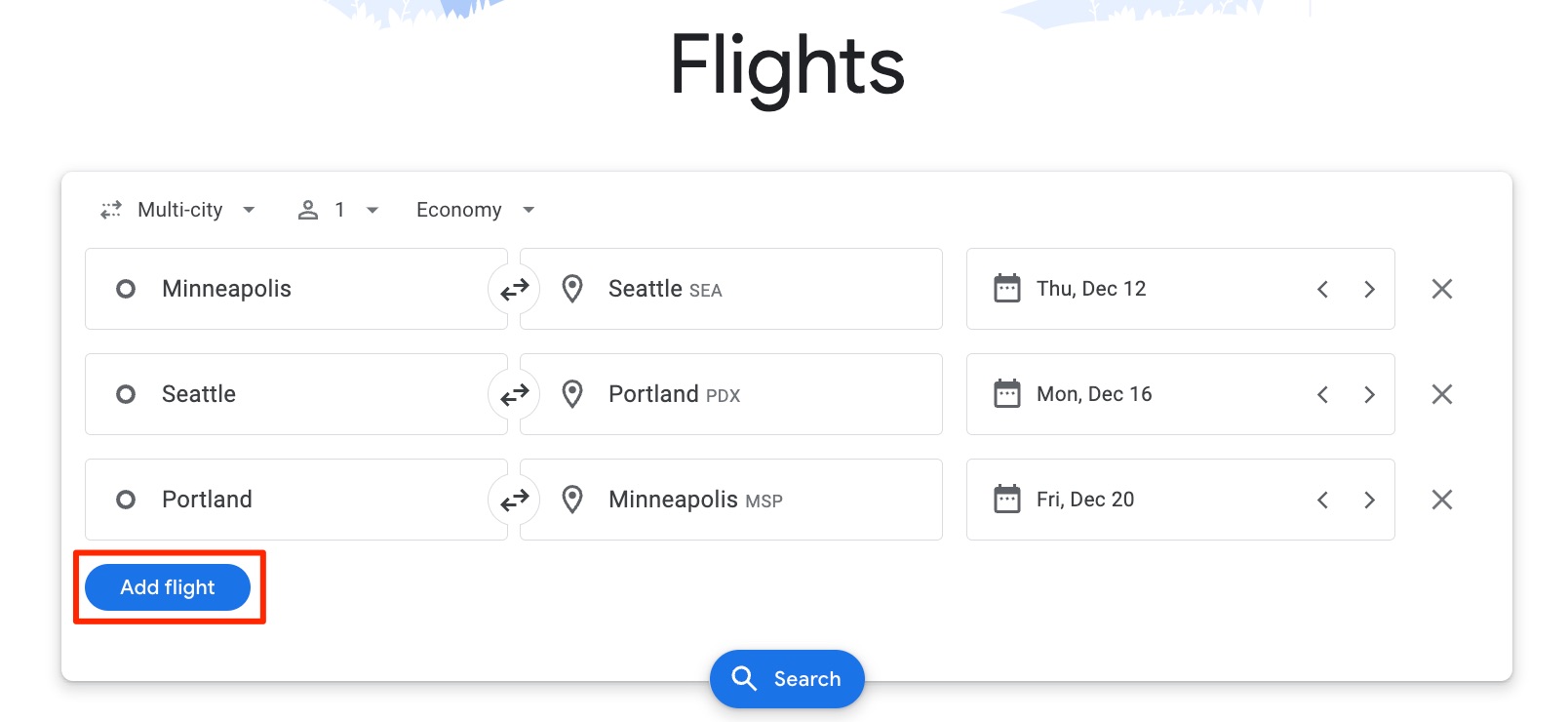Viewport: 1568px width, 722px height.
Task: Open the calendar icon for Fri, Dec 20
Action: pos(1007,500)
